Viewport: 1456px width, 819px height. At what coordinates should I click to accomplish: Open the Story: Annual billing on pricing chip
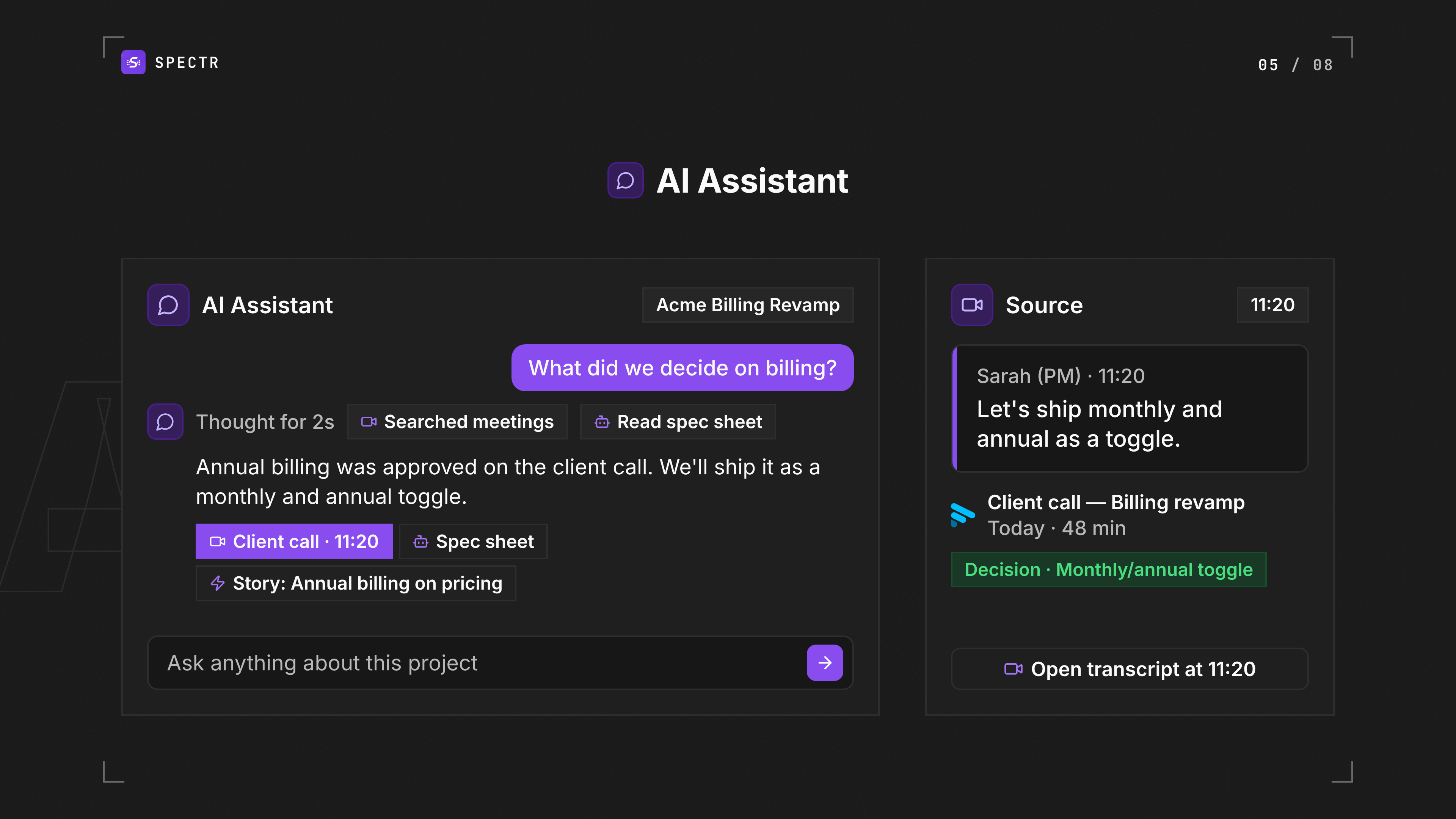pyautogui.click(x=356, y=583)
